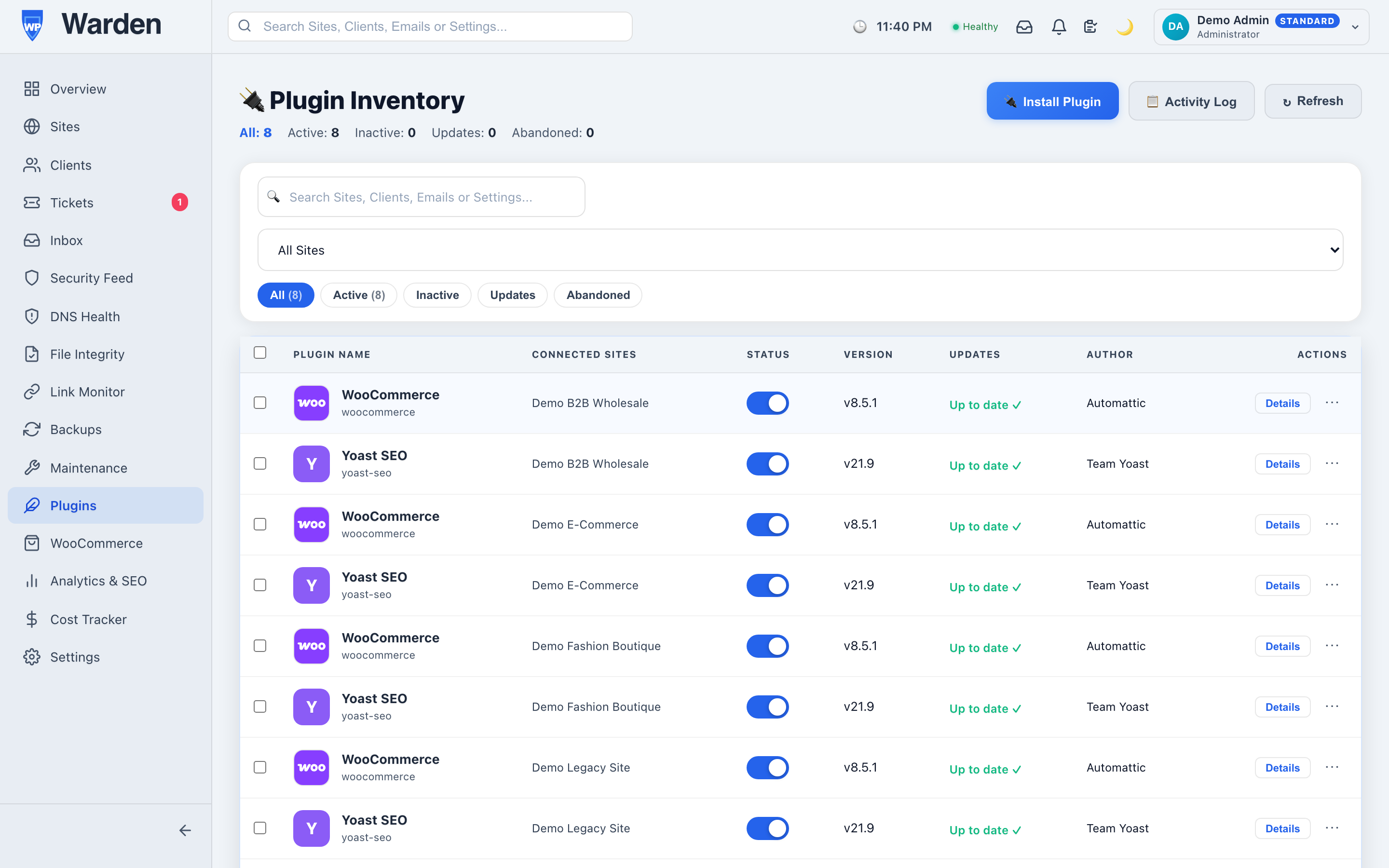Open Tickets in the sidebar
The image size is (1389, 868).
(106, 203)
